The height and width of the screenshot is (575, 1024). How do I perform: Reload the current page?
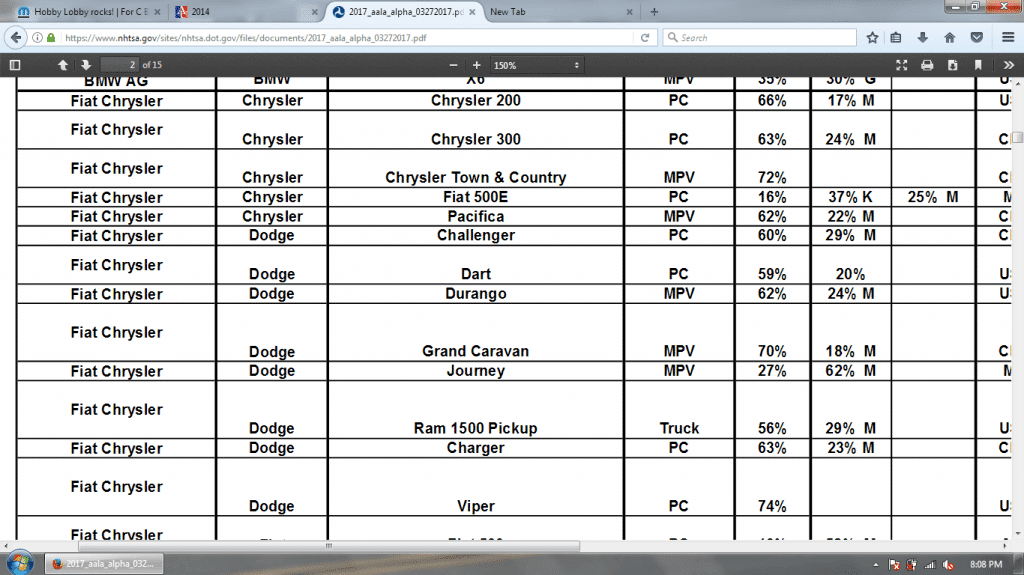(646, 38)
